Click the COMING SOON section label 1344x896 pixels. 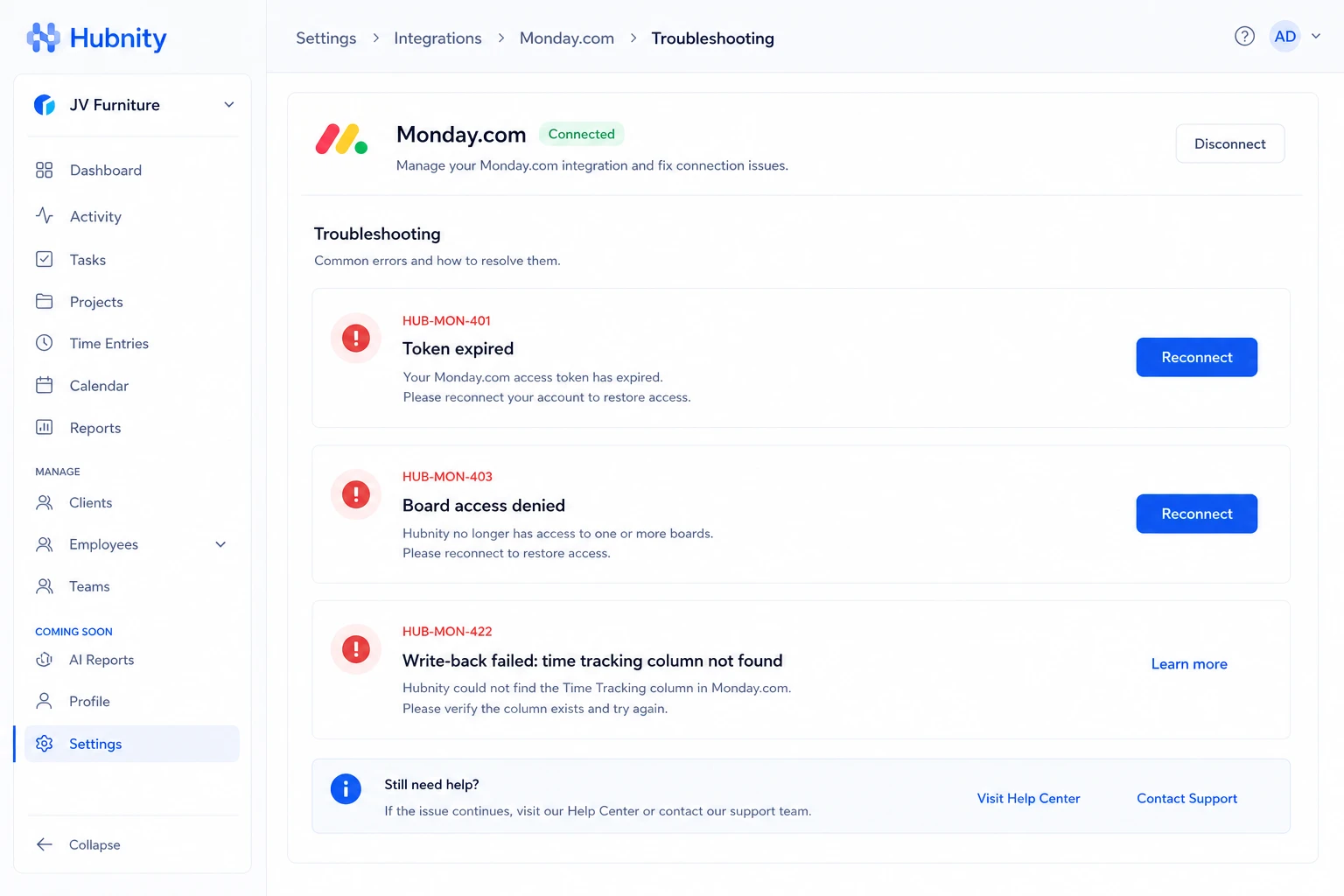tap(73, 632)
